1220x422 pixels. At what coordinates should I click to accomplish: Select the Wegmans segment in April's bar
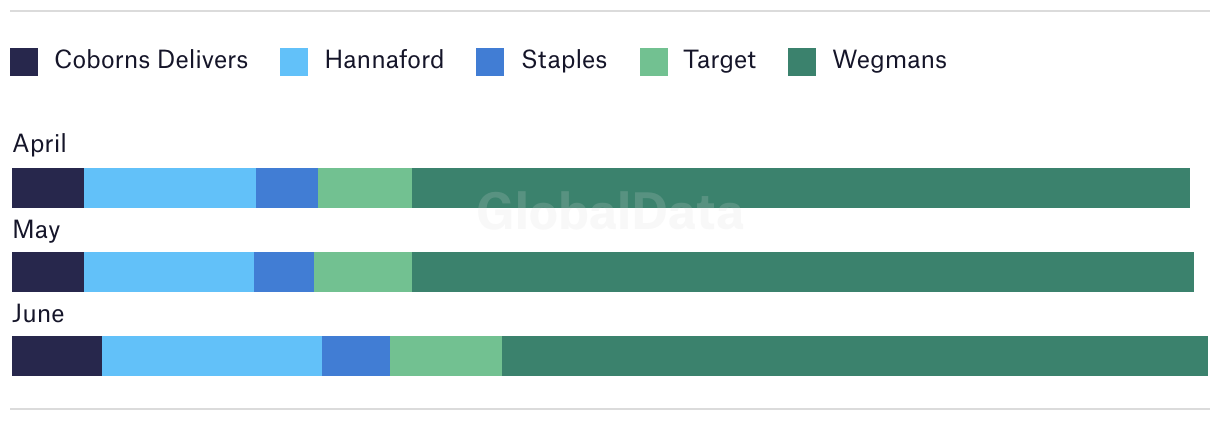tap(800, 188)
